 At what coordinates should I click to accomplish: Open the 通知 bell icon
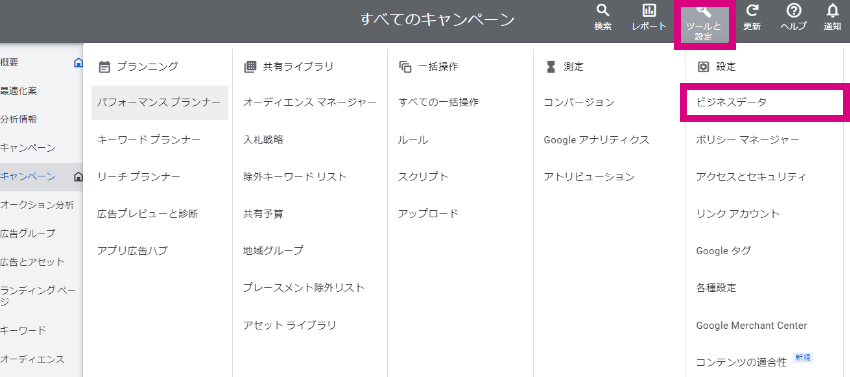click(x=832, y=11)
